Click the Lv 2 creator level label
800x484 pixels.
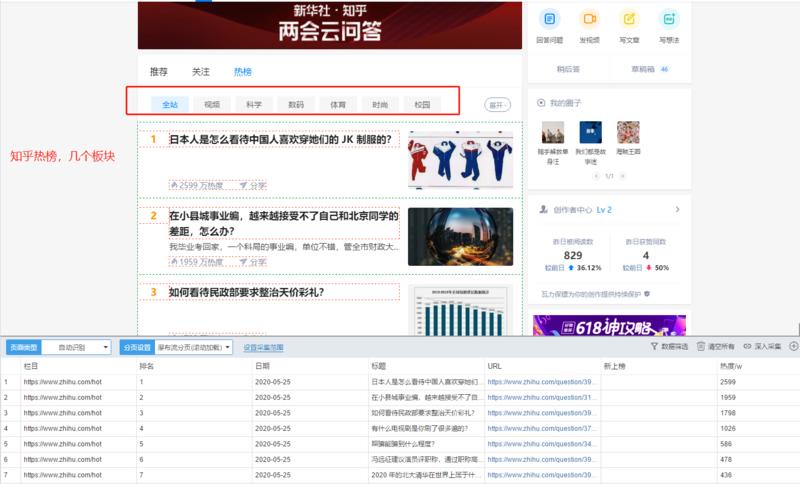pos(604,210)
